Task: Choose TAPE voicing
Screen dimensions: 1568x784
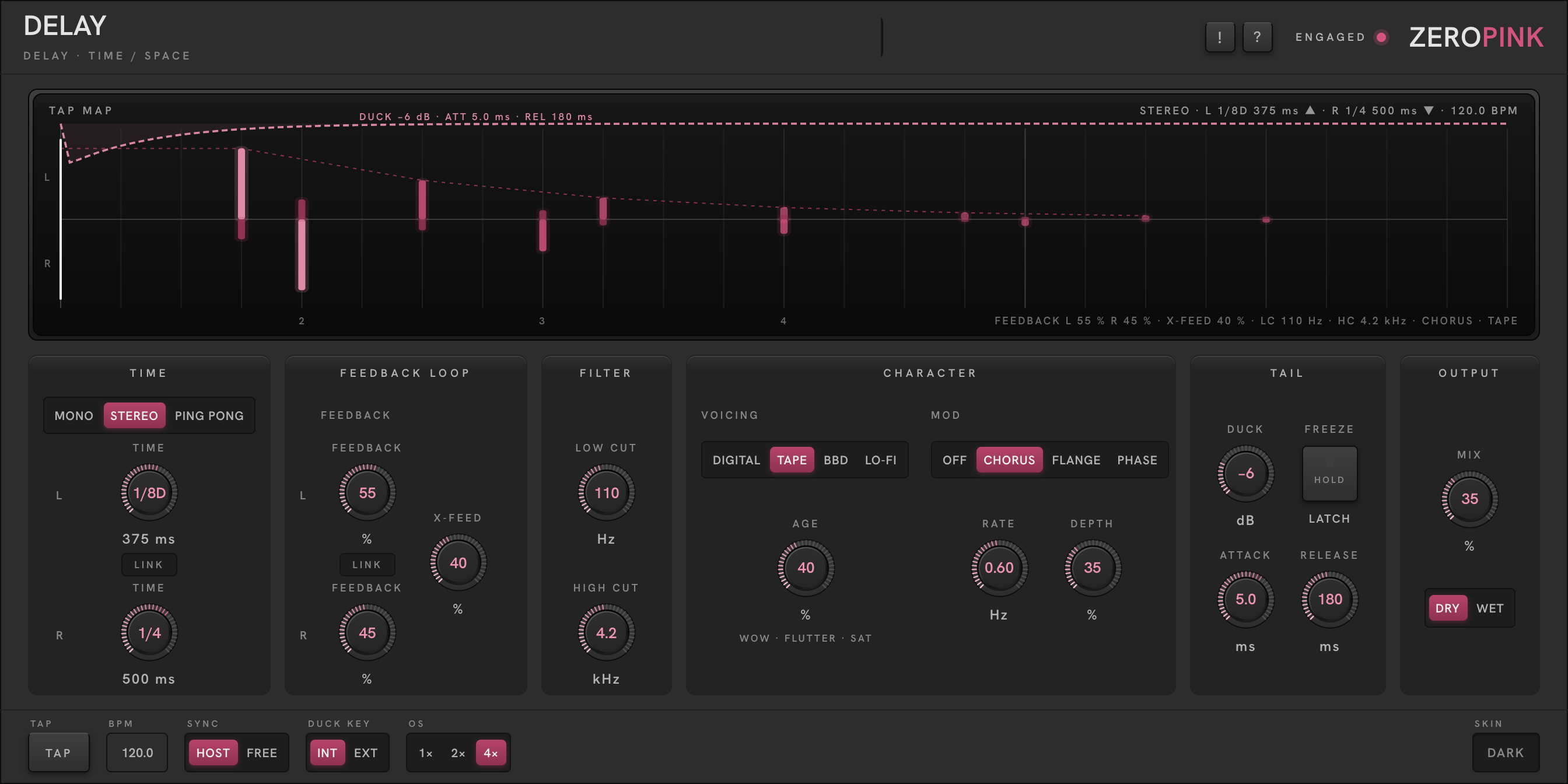Action: click(792, 460)
